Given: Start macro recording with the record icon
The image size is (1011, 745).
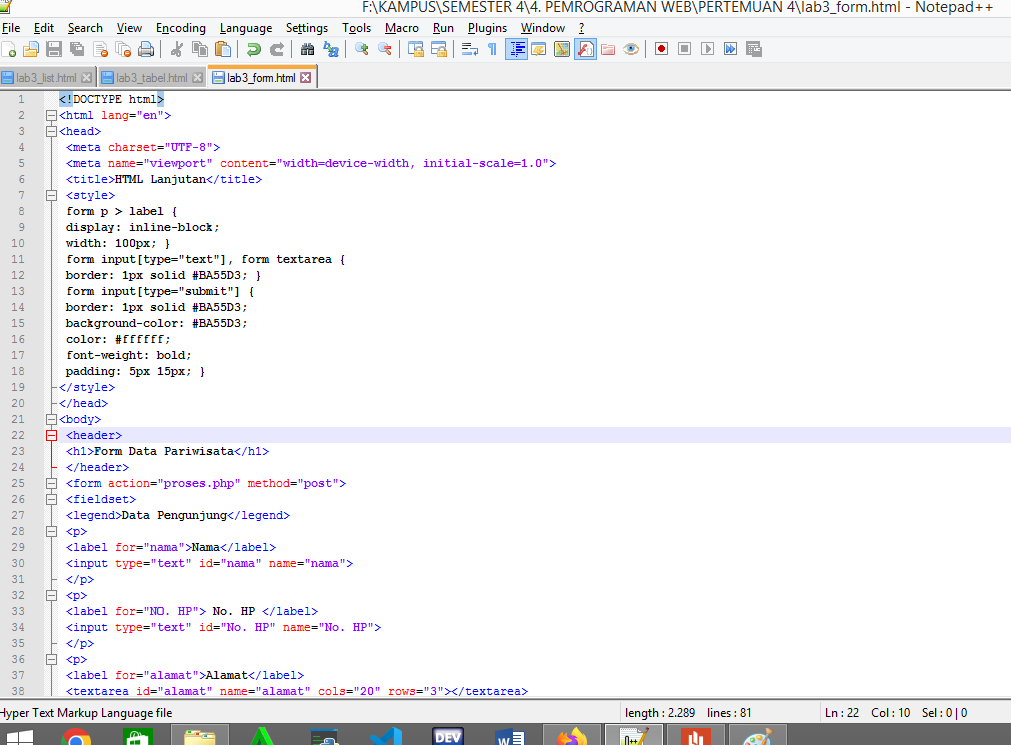Looking at the screenshot, I should coord(661,48).
